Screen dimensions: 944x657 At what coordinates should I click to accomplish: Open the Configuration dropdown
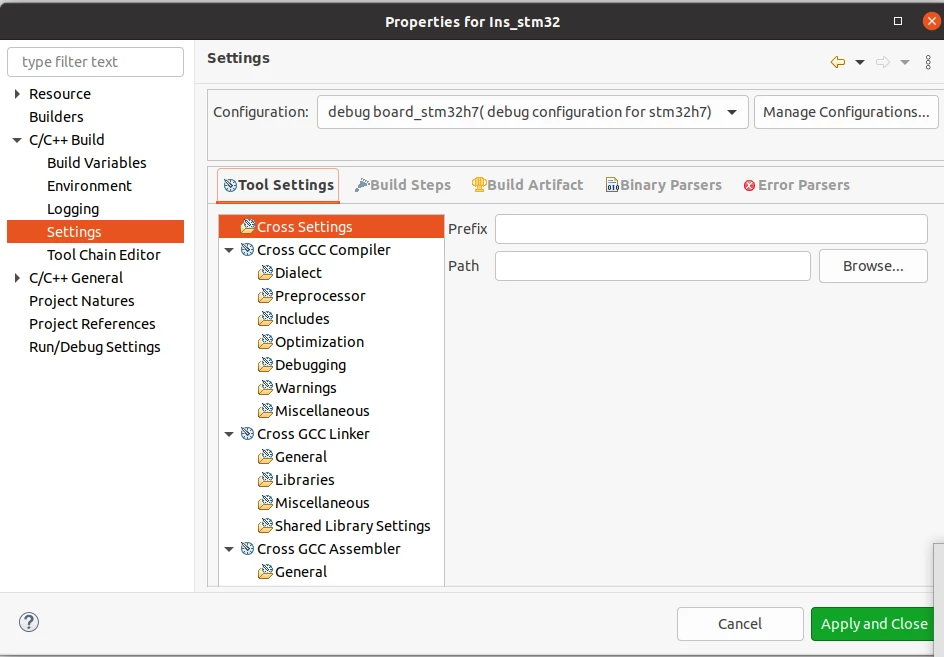point(532,112)
